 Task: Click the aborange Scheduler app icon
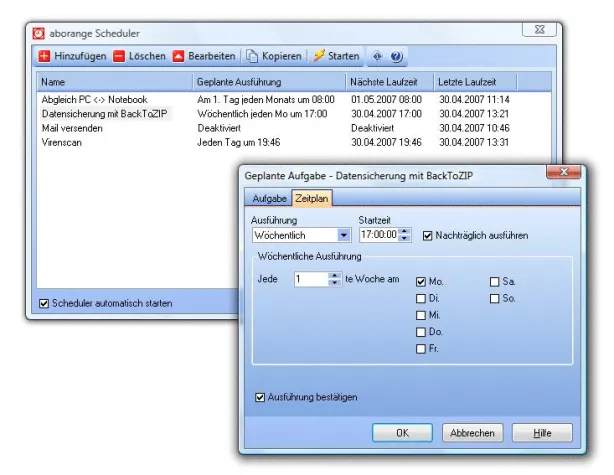coord(39,33)
